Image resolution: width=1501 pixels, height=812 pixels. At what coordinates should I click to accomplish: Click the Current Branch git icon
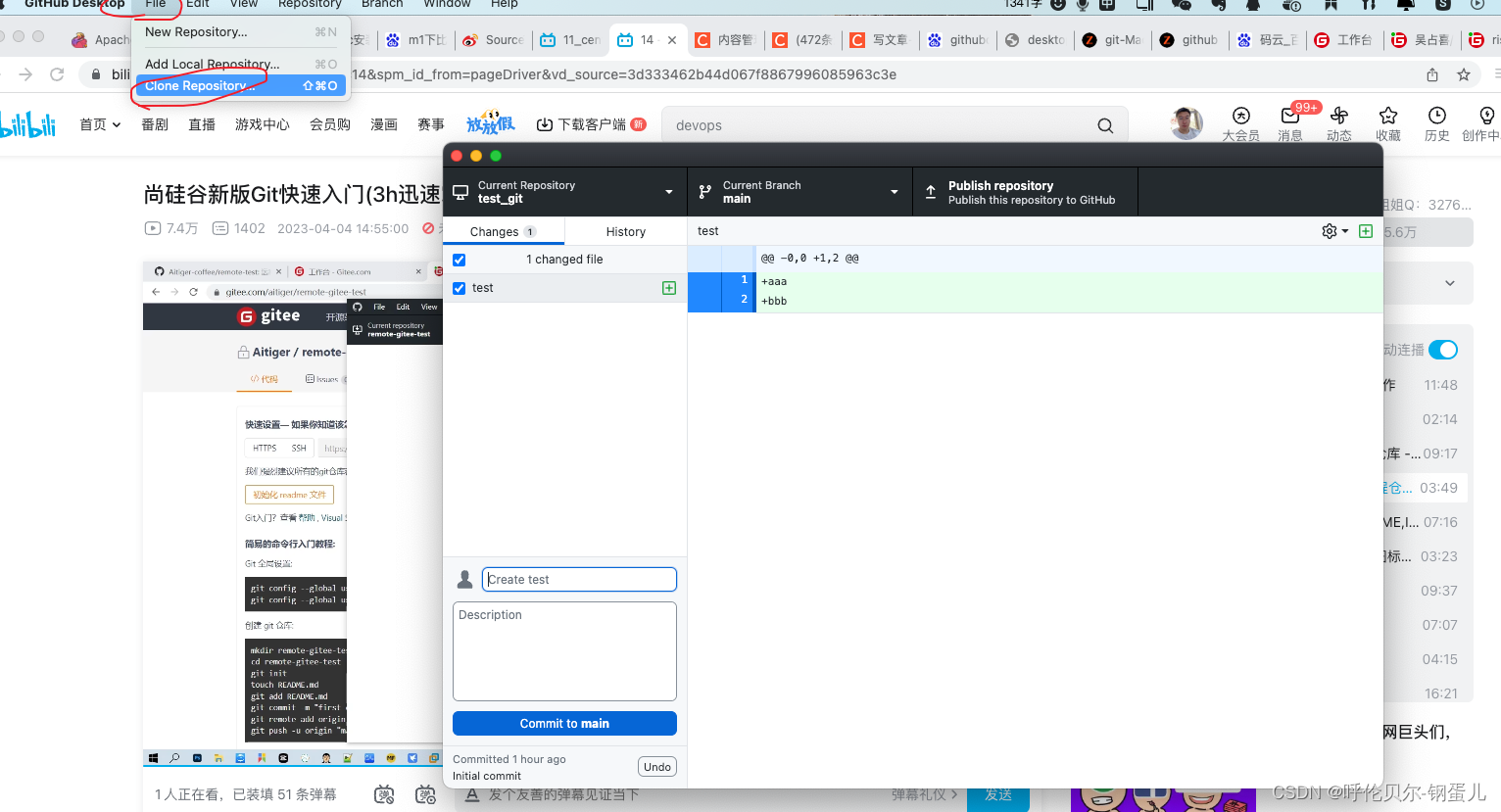(x=705, y=192)
